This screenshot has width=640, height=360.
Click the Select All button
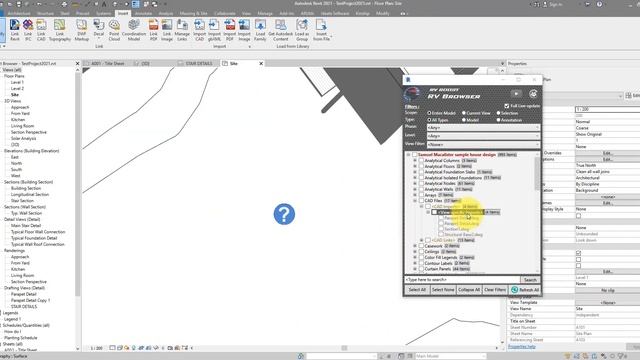pyautogui.click(x=417, y=290)
